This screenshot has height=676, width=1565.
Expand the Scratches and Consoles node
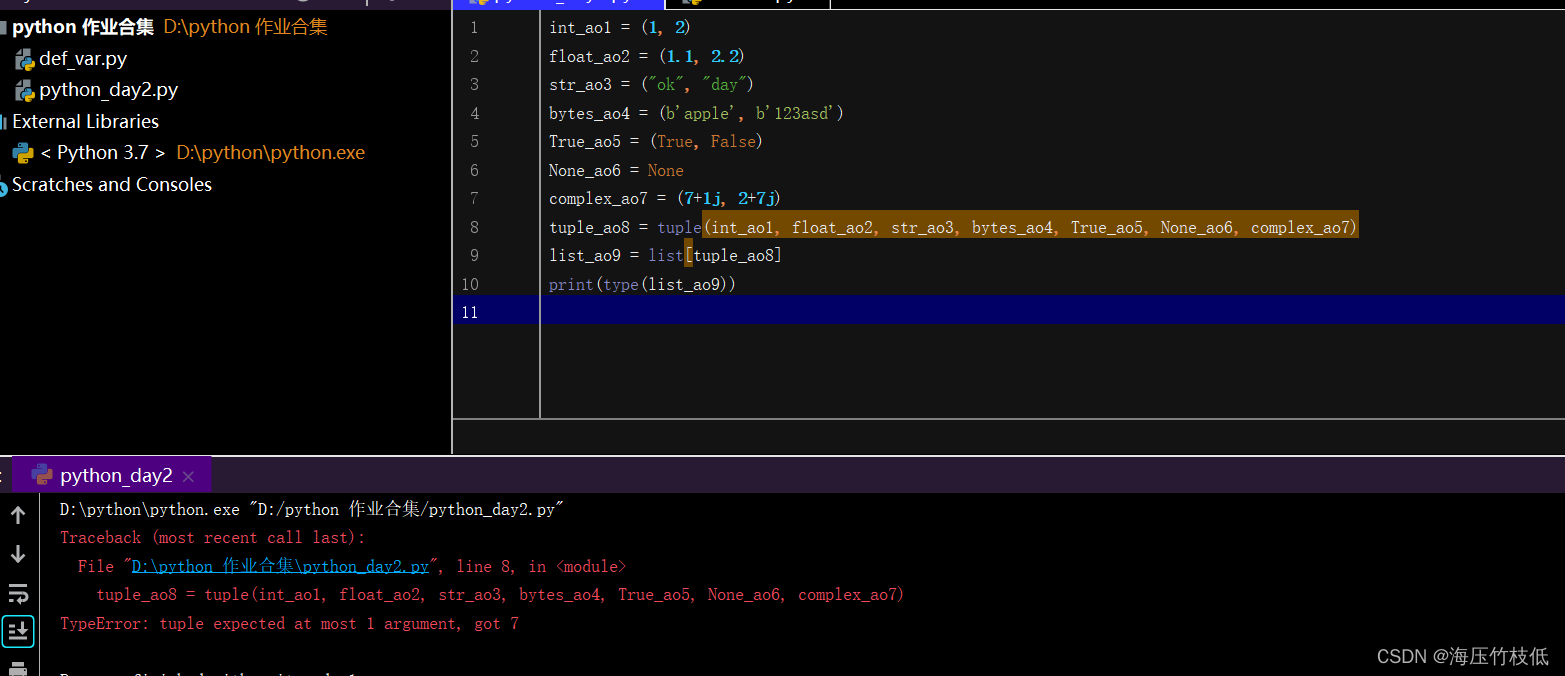(x=112, y=184)
